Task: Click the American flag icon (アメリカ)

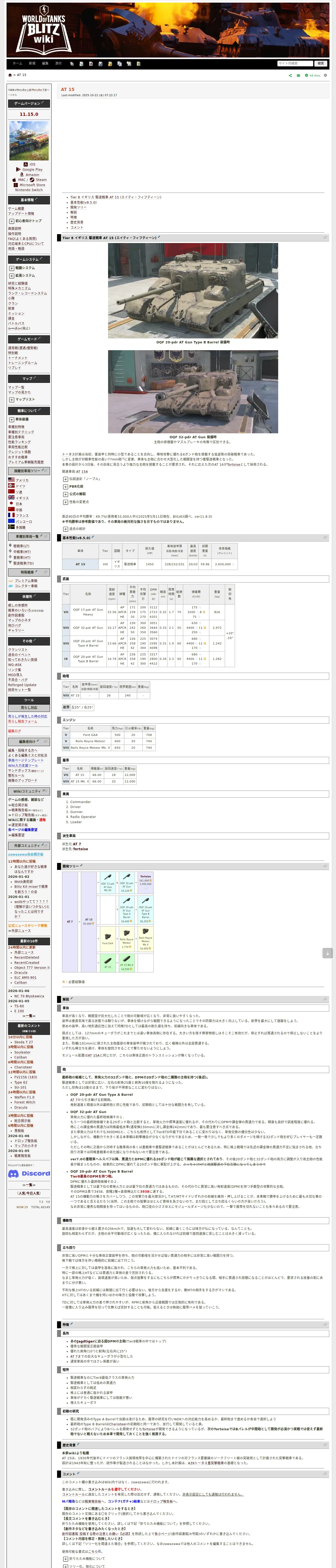Action: coord(11,480)
